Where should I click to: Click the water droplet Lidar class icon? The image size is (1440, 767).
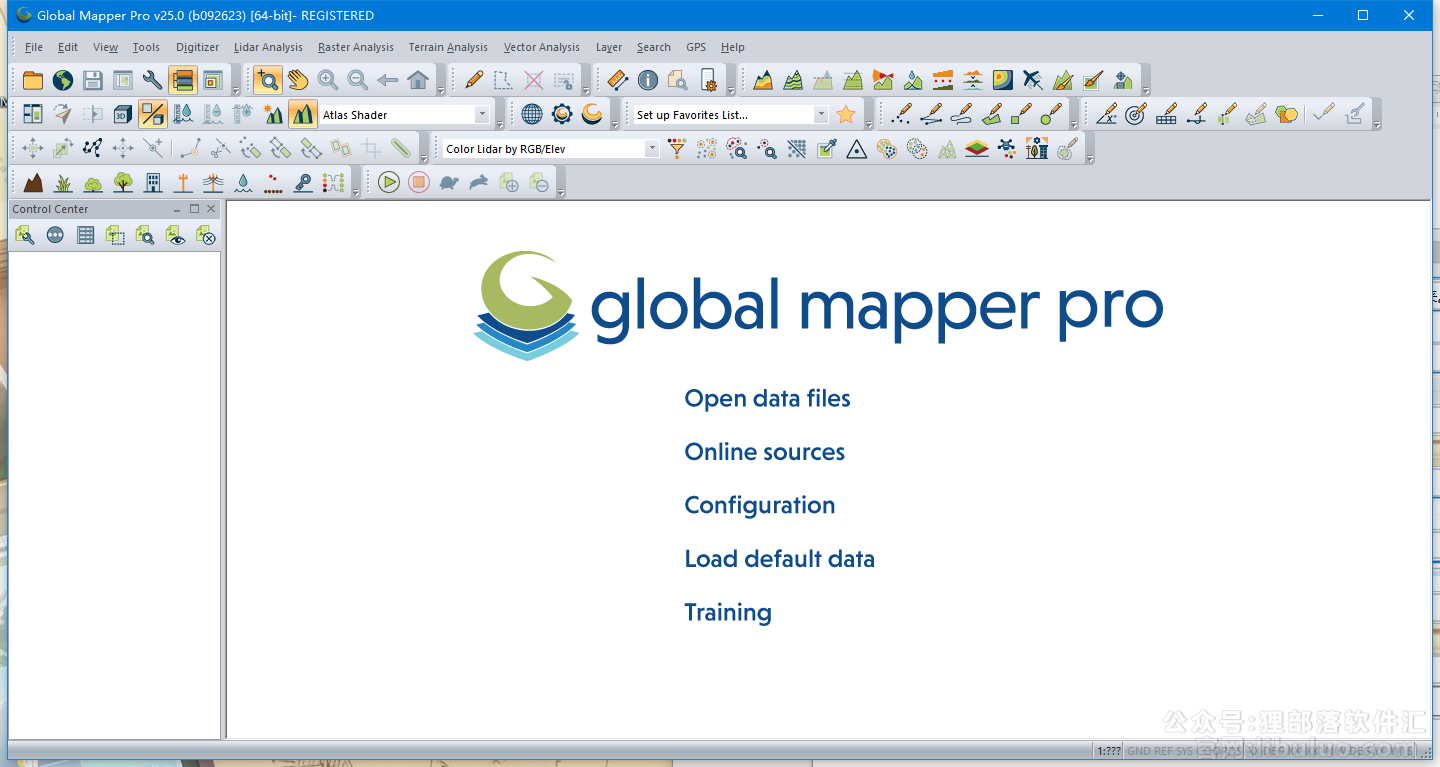[x=243, y=182]
